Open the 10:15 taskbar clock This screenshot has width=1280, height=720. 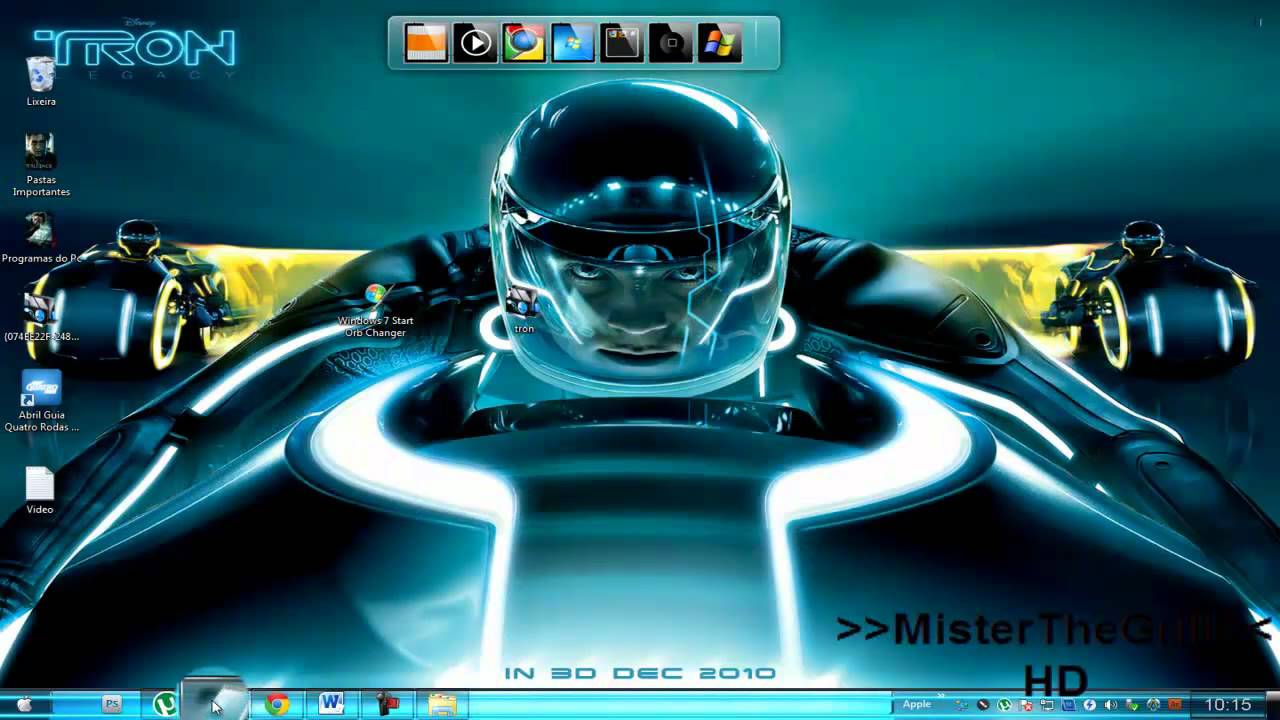[x=1228, y=705]
